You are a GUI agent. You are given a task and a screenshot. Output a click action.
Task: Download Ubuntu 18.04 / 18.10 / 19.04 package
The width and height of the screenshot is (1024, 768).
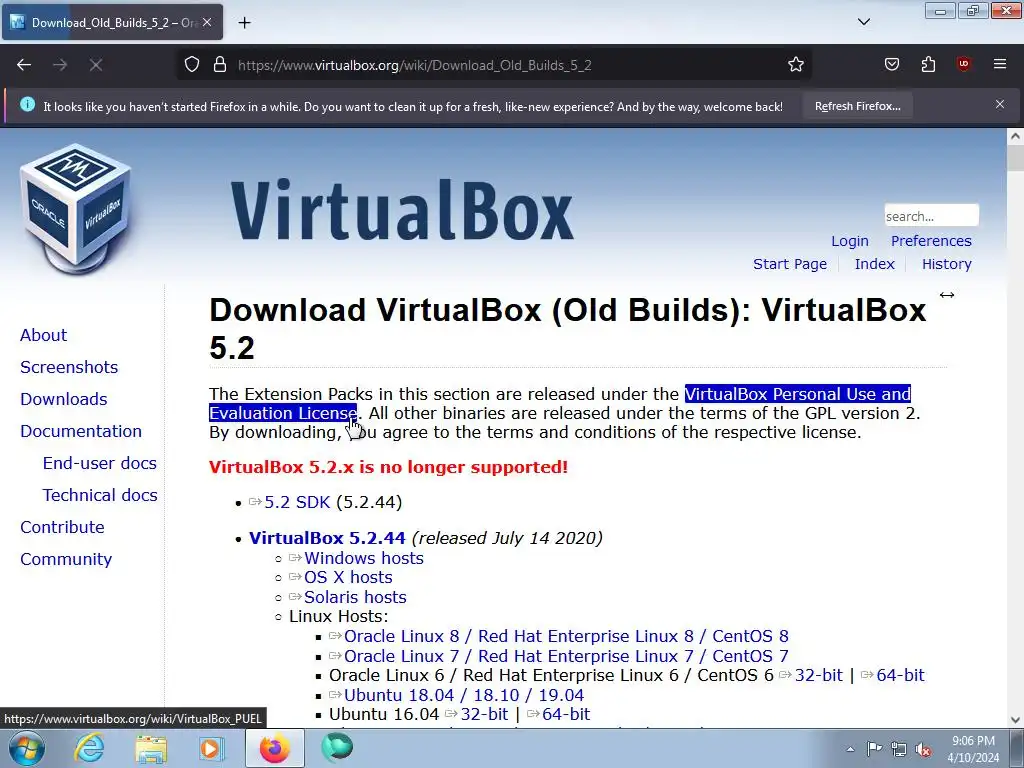[x=464, y=695]
